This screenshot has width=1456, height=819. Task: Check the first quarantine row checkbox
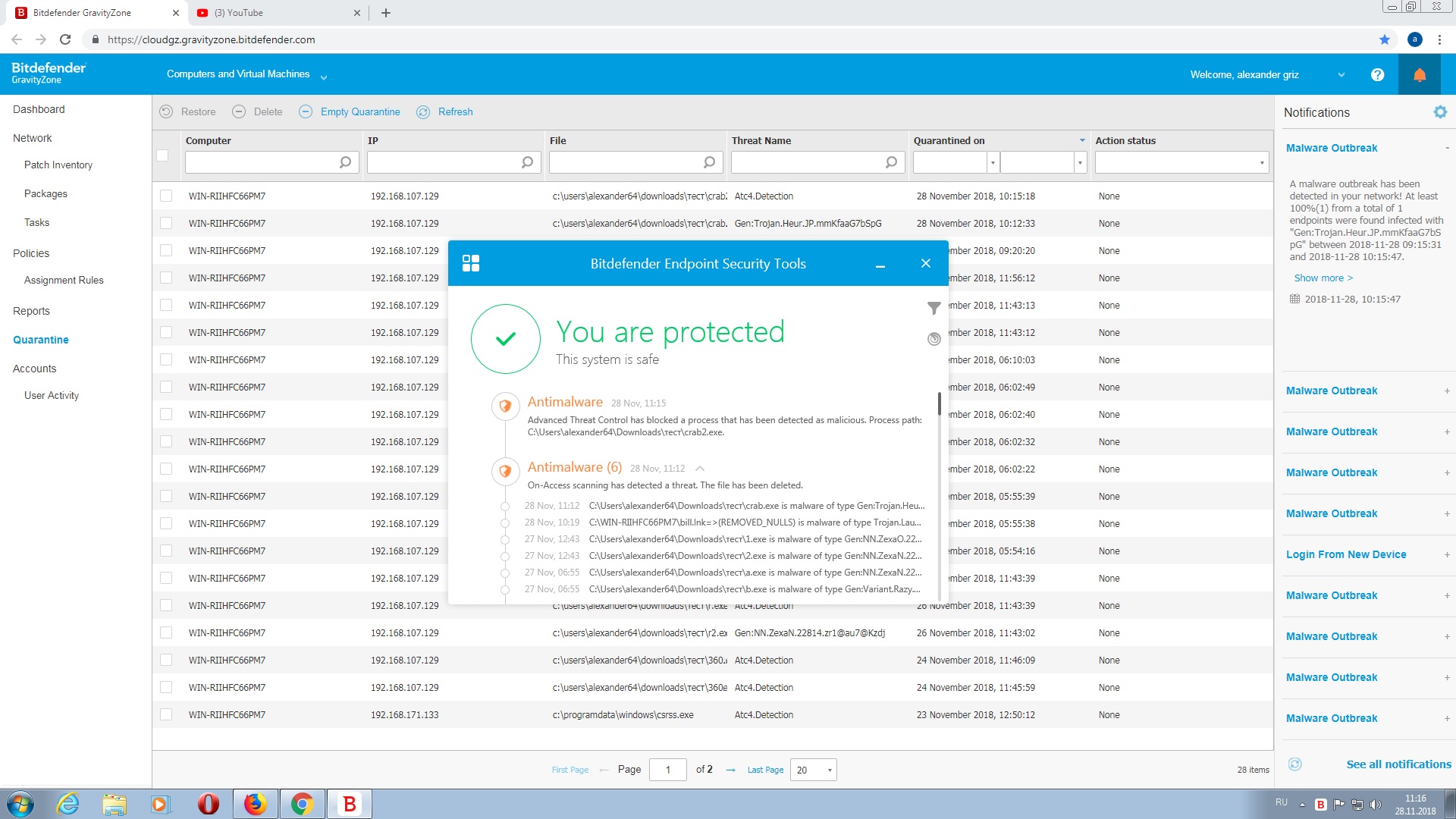tap(166, 196)
